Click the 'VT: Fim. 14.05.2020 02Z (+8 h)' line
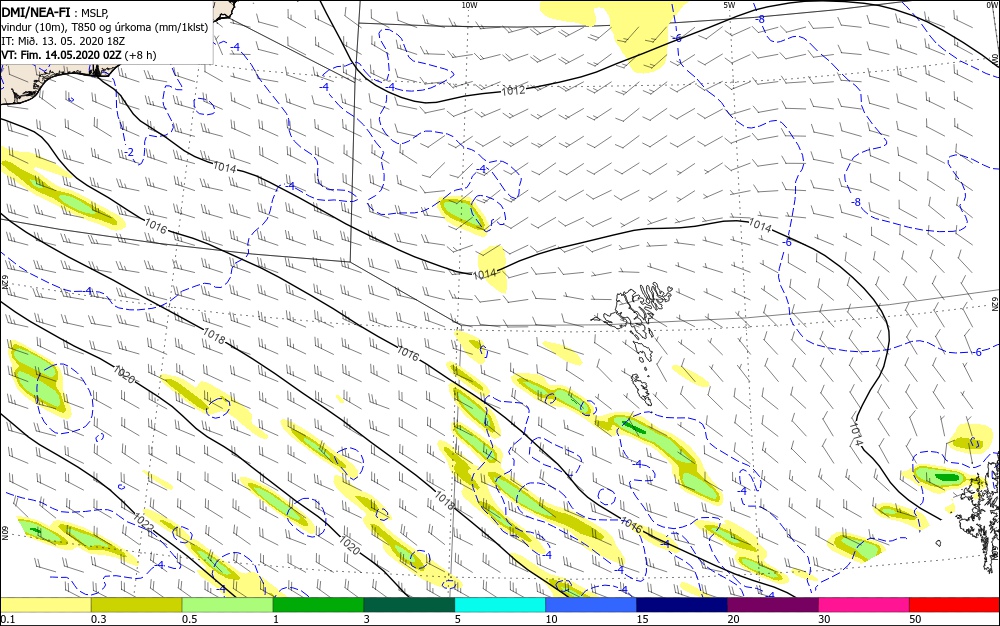This screenshot has height=626, width=1000. pos(78,55)
